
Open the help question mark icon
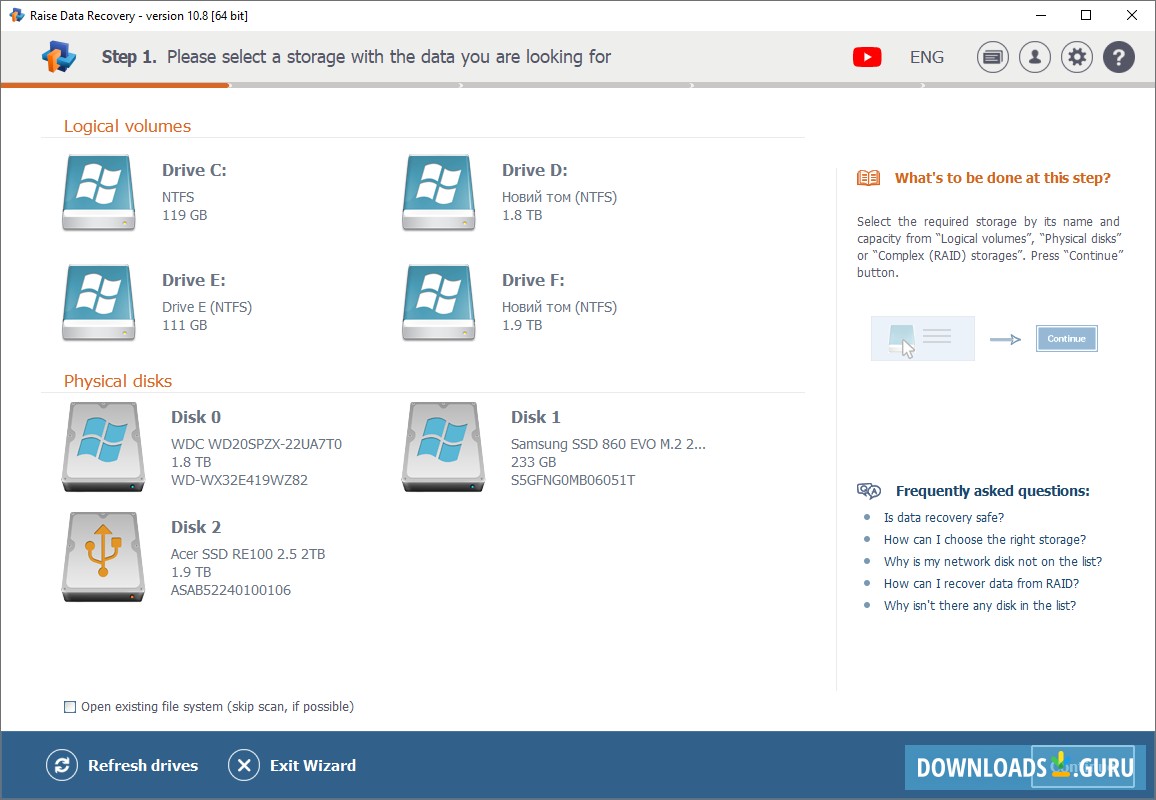1118,57
